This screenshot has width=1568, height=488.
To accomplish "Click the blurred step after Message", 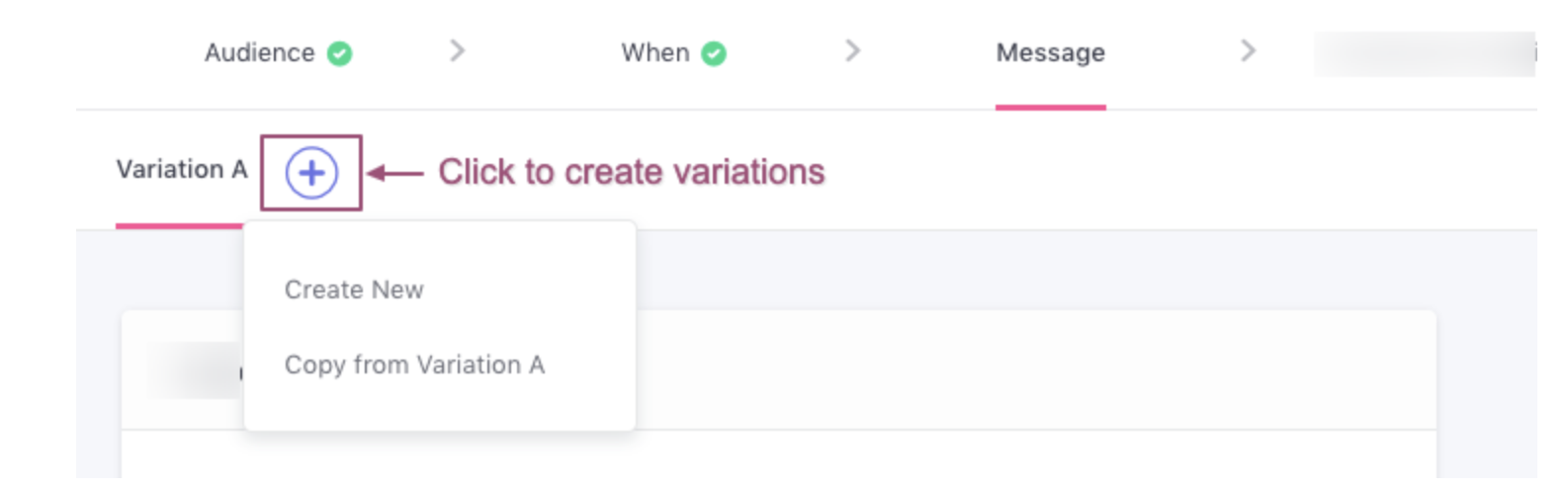I will 1424,53.
